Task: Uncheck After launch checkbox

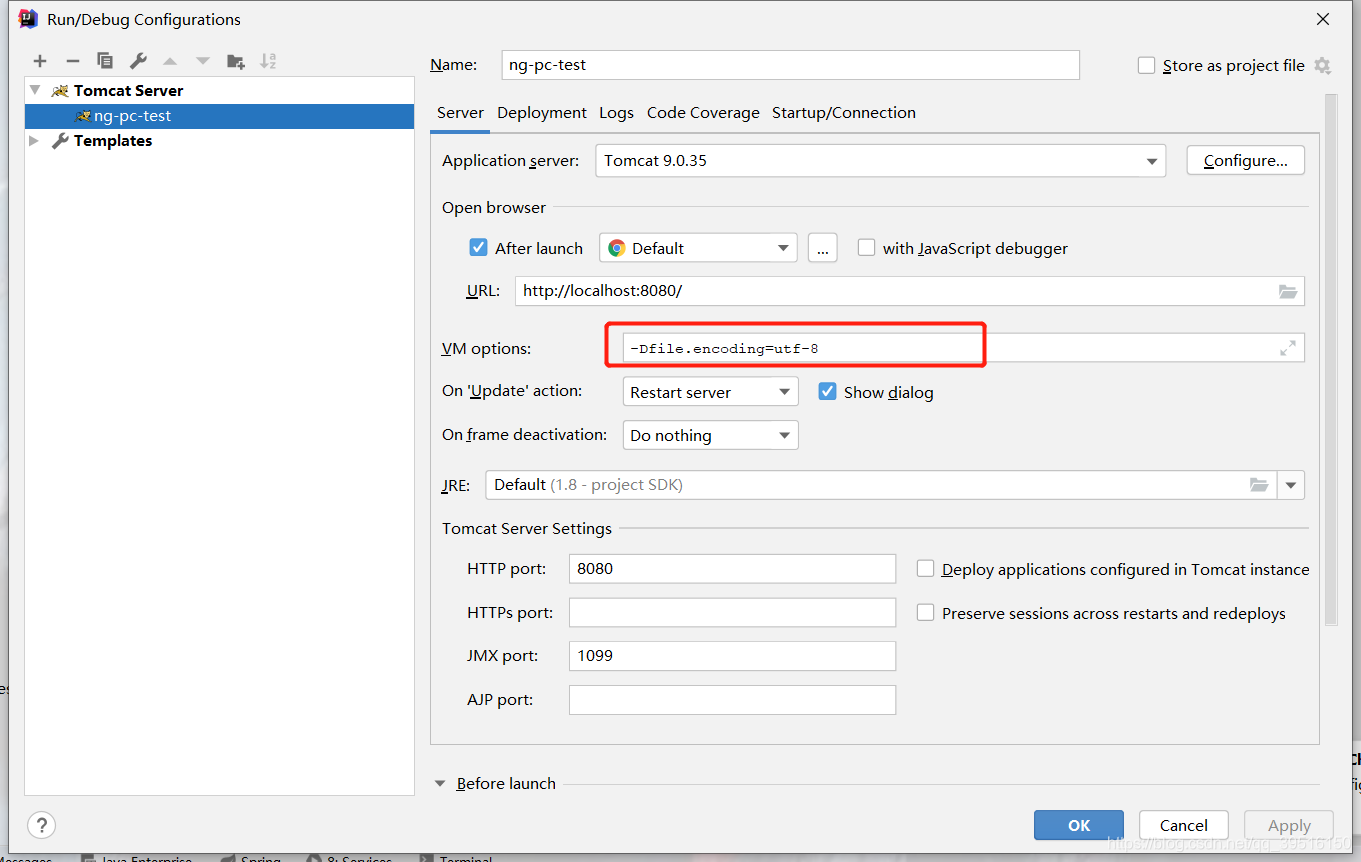Action: (x=478, y=248)
